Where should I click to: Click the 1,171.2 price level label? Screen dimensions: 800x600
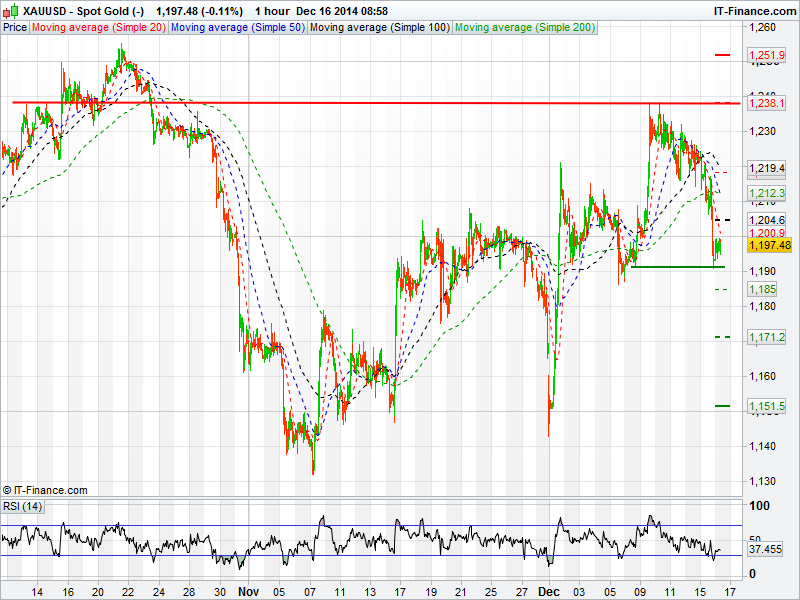pyautogui.click(x=766, y=337)
